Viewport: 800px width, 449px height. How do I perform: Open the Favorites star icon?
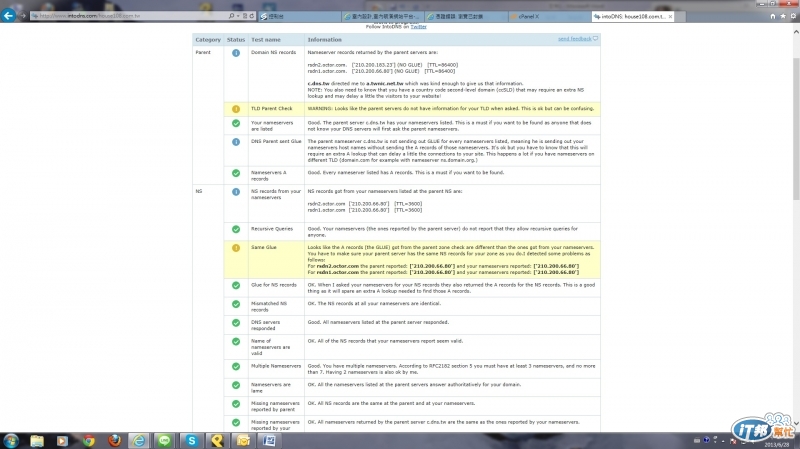click(783, 16)
